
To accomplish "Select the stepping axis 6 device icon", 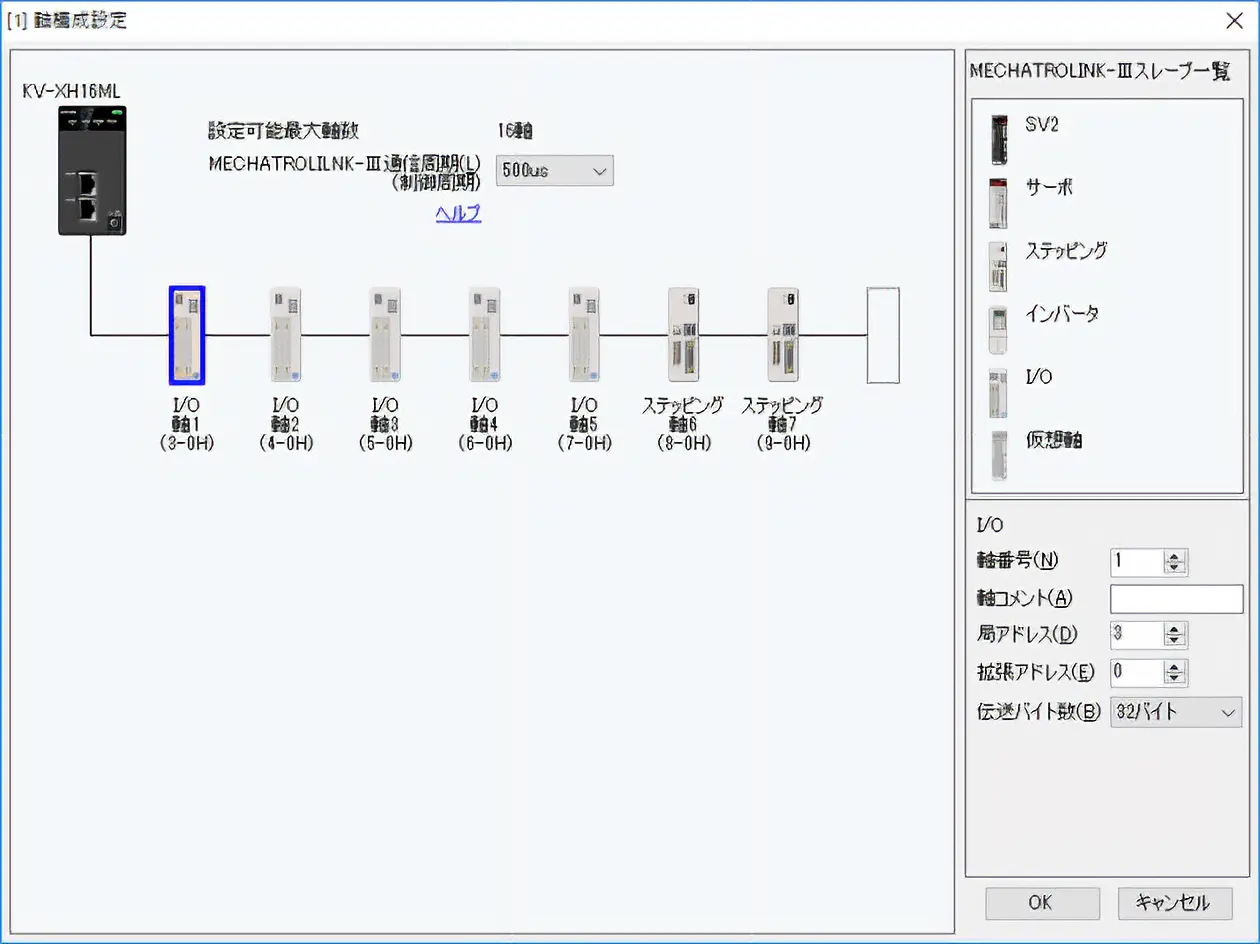I will (683, 335).
